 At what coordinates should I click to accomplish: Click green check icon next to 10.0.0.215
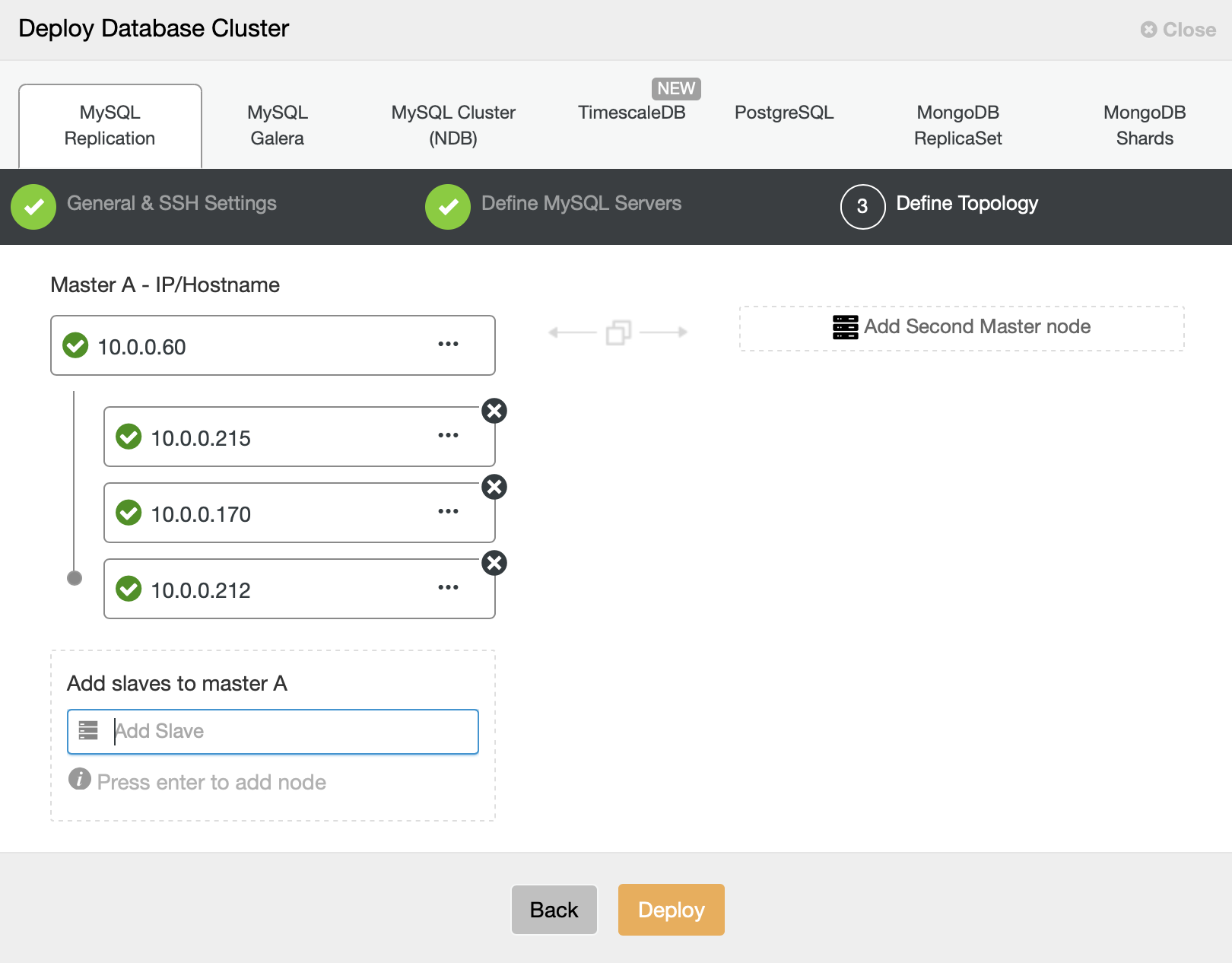coord(129,437)
